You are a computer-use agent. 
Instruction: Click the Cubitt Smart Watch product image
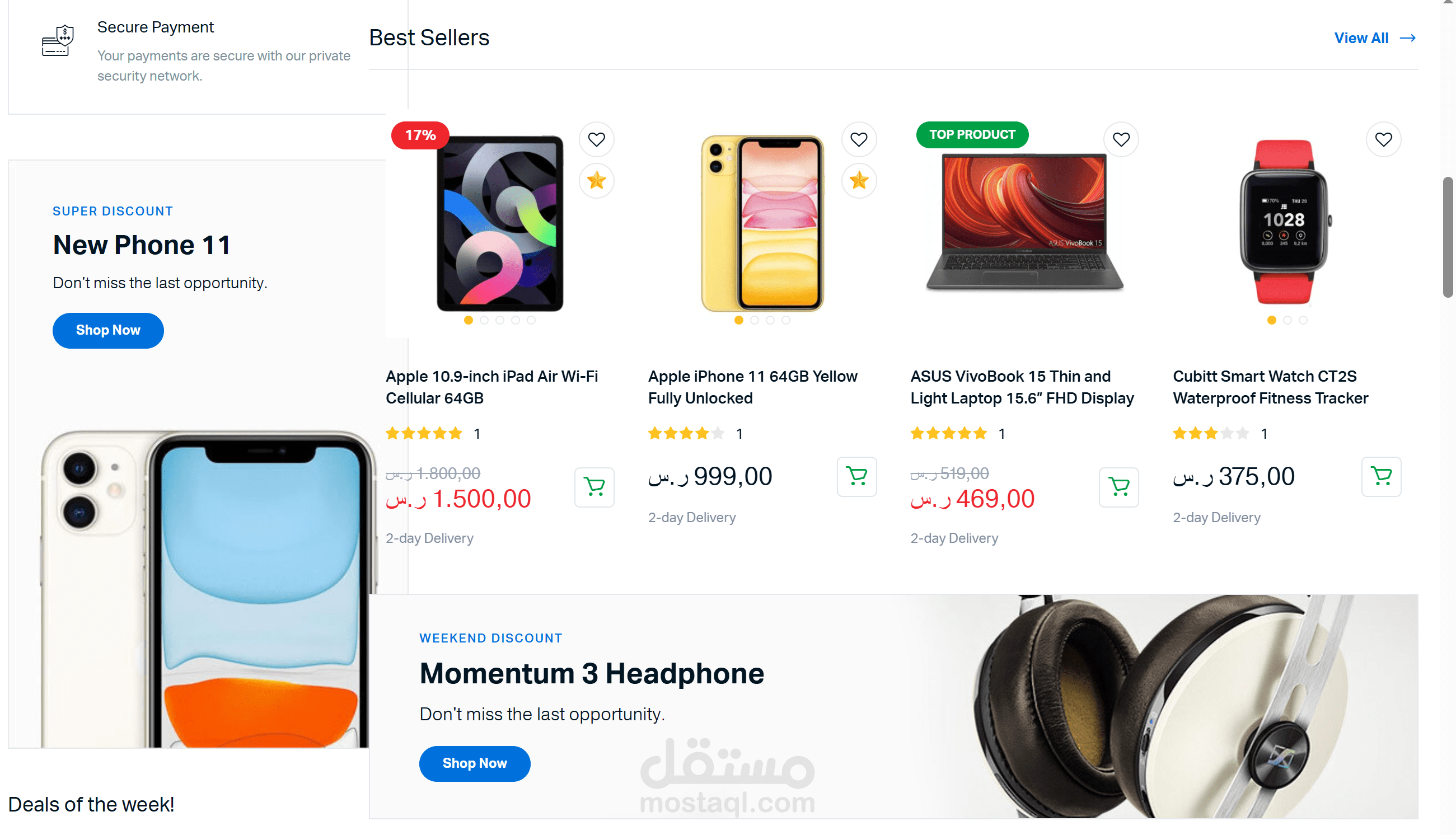pos(1285,222)
